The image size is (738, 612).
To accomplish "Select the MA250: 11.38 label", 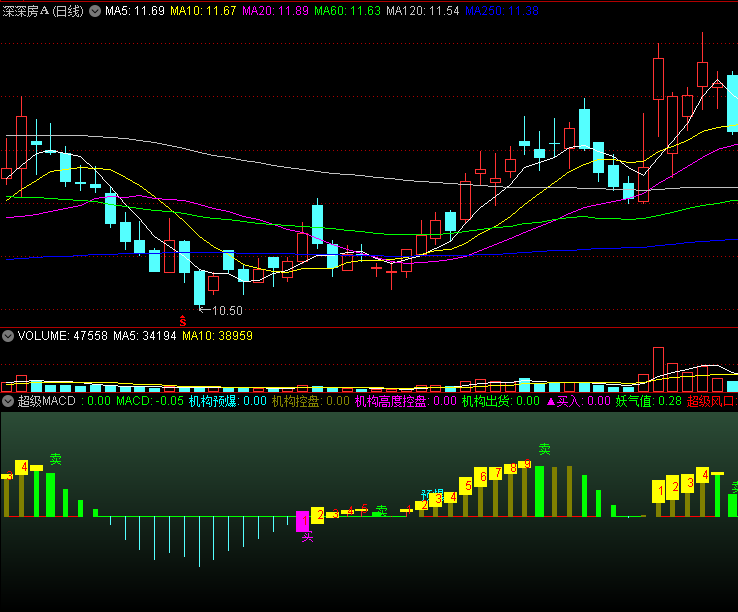I will 502,11.
